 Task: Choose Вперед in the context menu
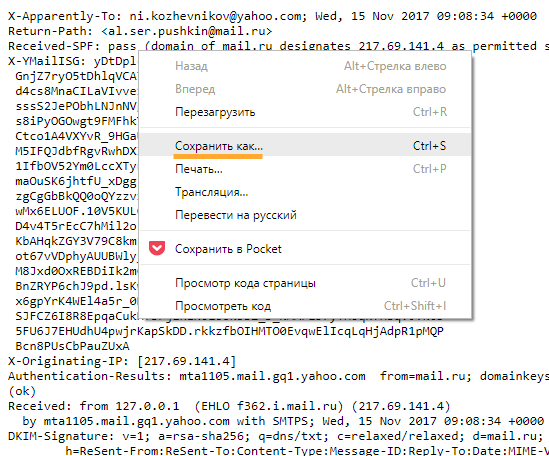(305, 89)
